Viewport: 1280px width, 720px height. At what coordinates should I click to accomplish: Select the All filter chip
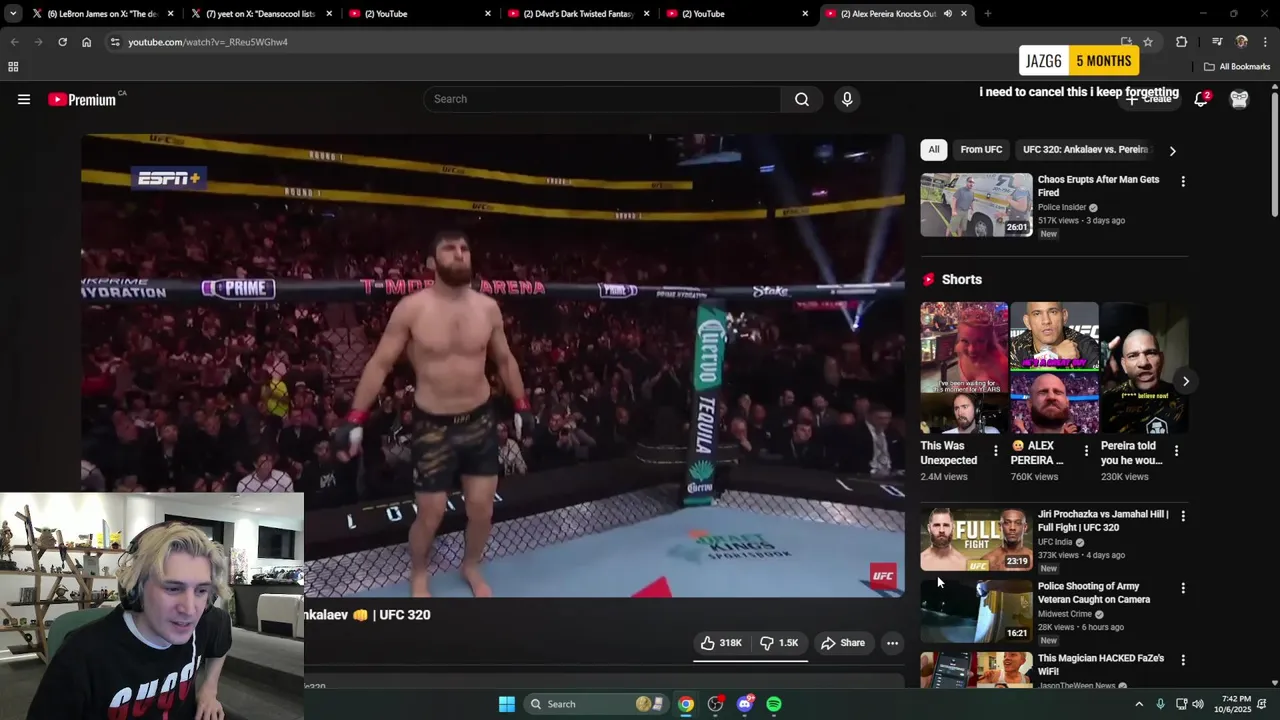(934, 150)
